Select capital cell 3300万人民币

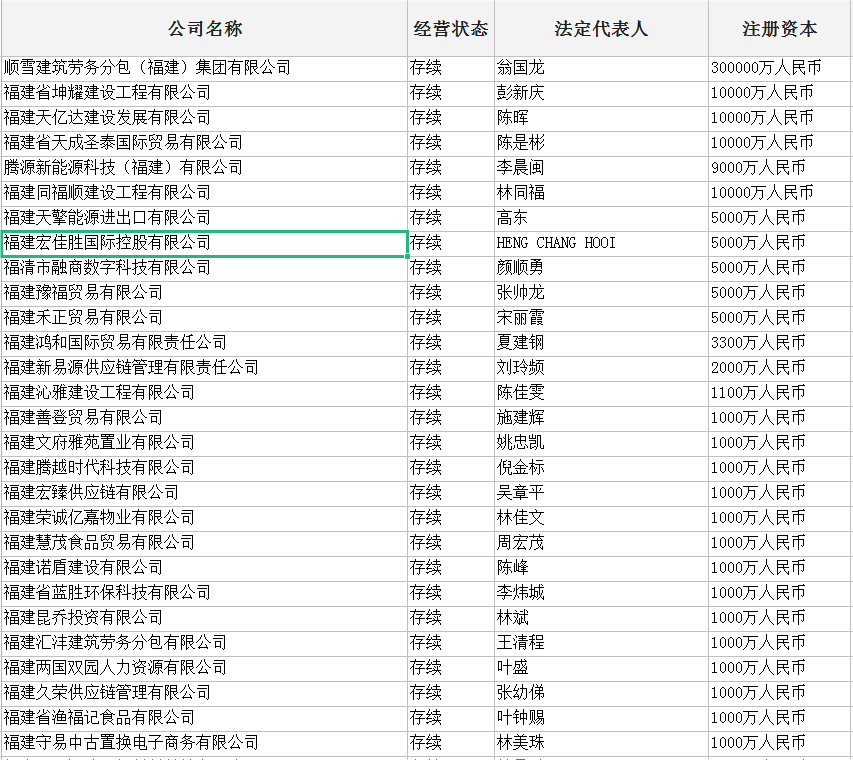tap(780, 343)
